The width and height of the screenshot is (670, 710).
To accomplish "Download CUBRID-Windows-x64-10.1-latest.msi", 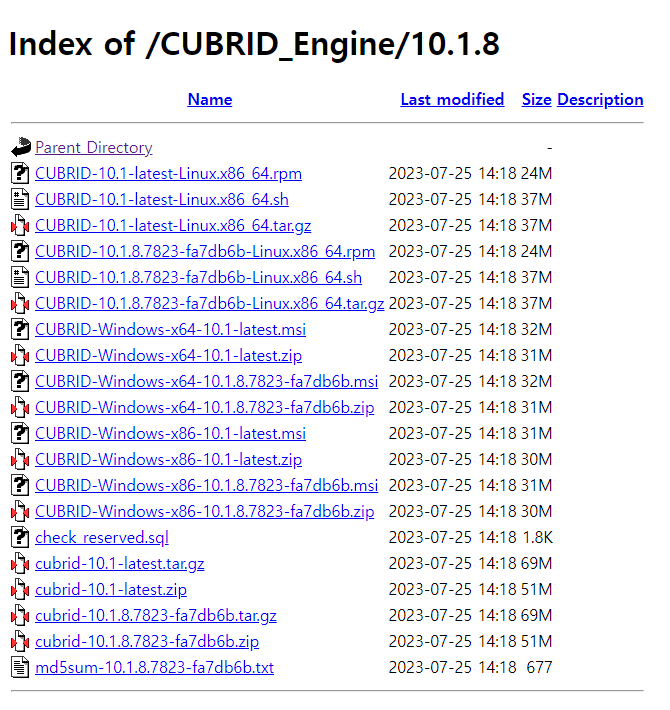I will tap(171, 330).
